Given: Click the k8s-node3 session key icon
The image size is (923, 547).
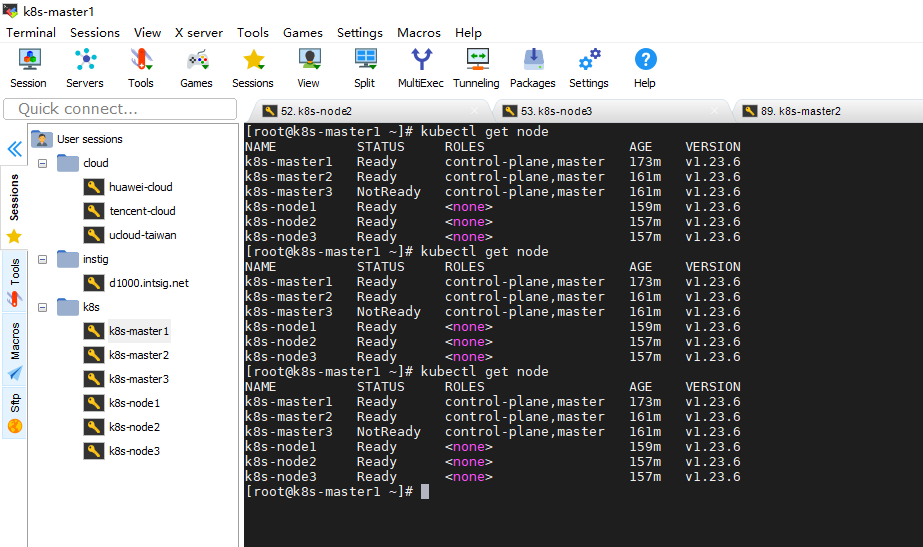Looking at the screenshot, I should tap(94, 451).
